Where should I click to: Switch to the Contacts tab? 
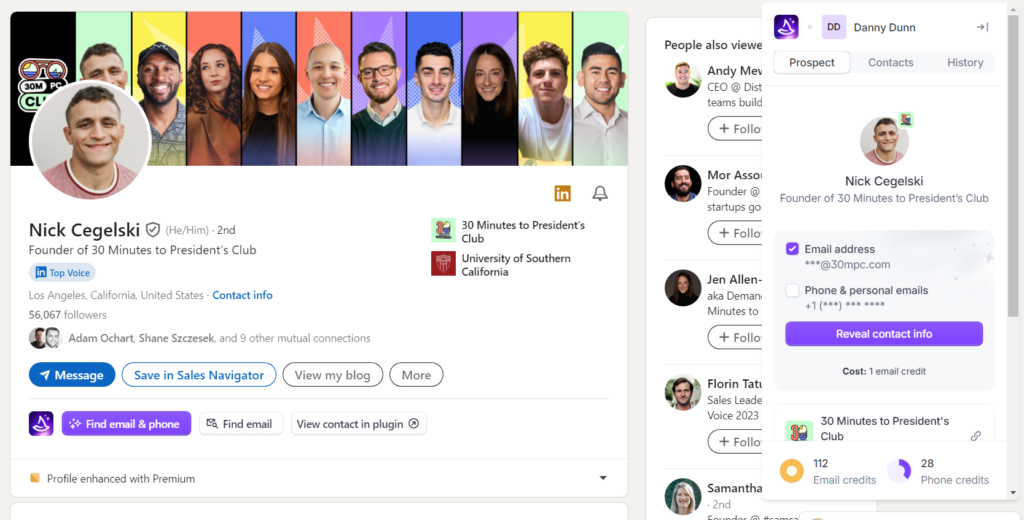890,62
